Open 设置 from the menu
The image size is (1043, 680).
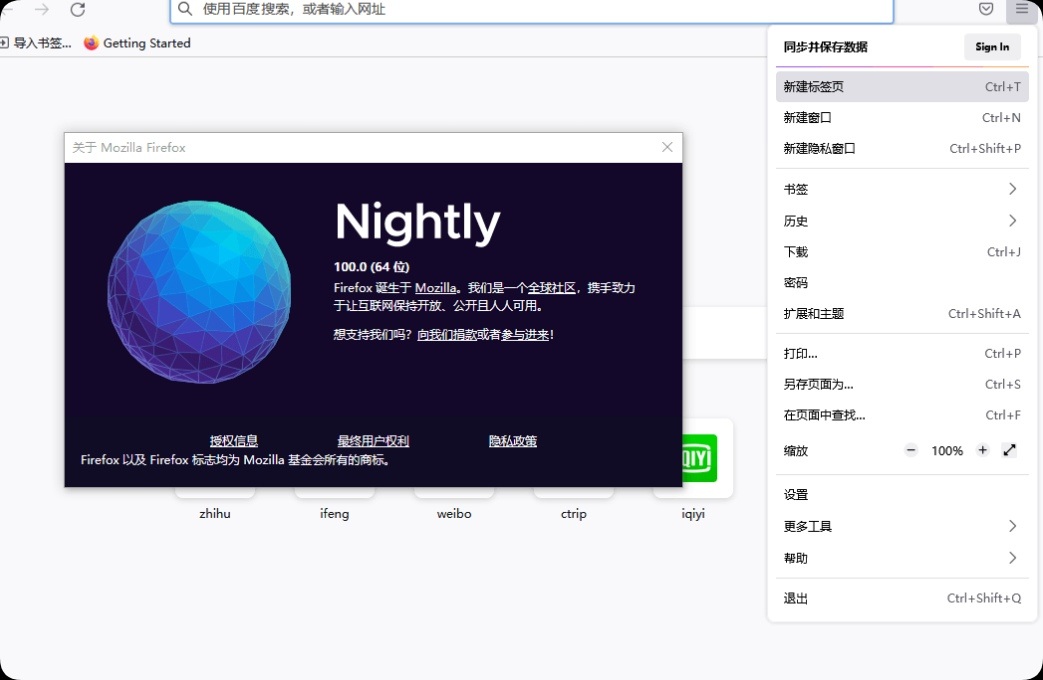(x=796, y=494)
